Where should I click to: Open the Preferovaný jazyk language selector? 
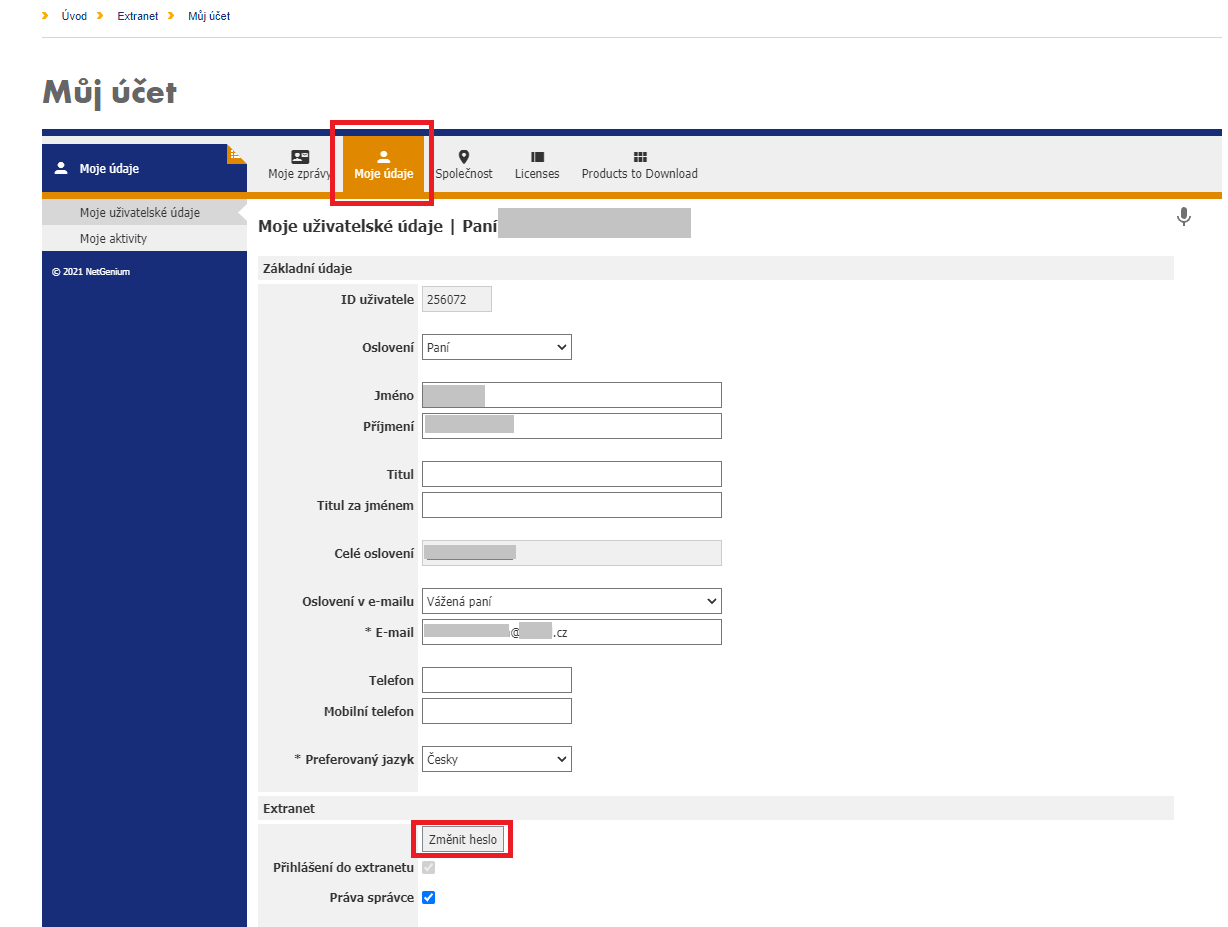[496, 759]
